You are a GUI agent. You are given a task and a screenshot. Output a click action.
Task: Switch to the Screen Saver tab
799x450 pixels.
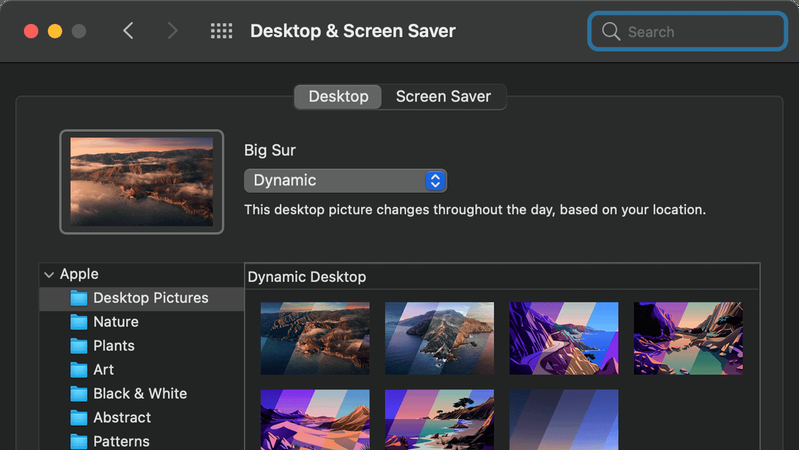point(443,97)
